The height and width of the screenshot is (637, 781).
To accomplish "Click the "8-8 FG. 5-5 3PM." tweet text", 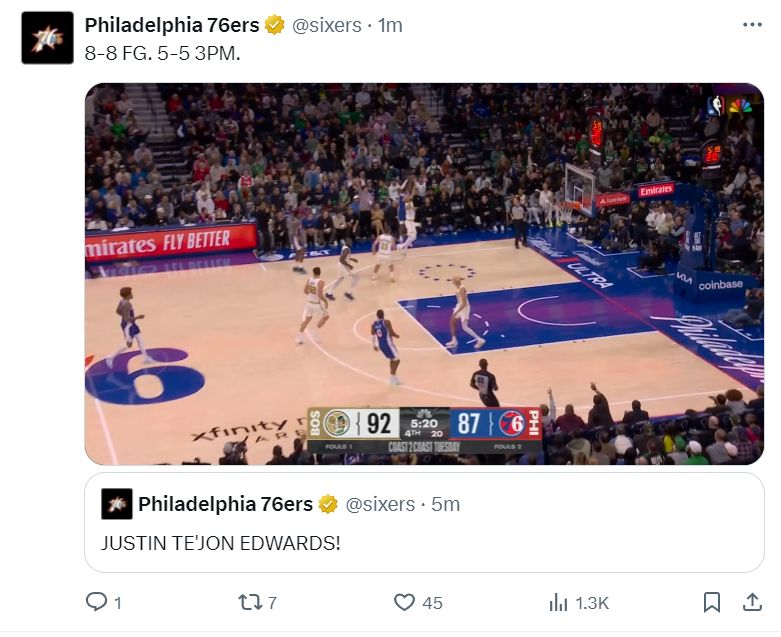I will pyautogui.click(x=163, y=53).
